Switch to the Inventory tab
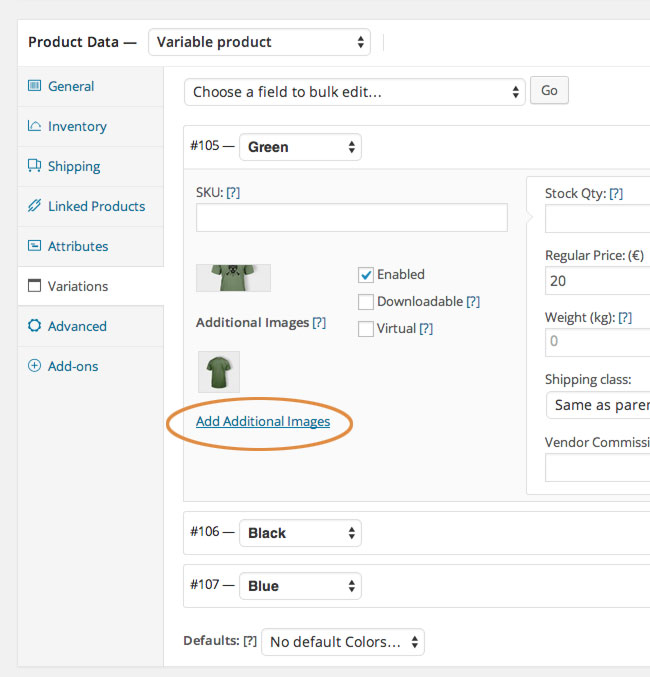 [x=77, y=126]
